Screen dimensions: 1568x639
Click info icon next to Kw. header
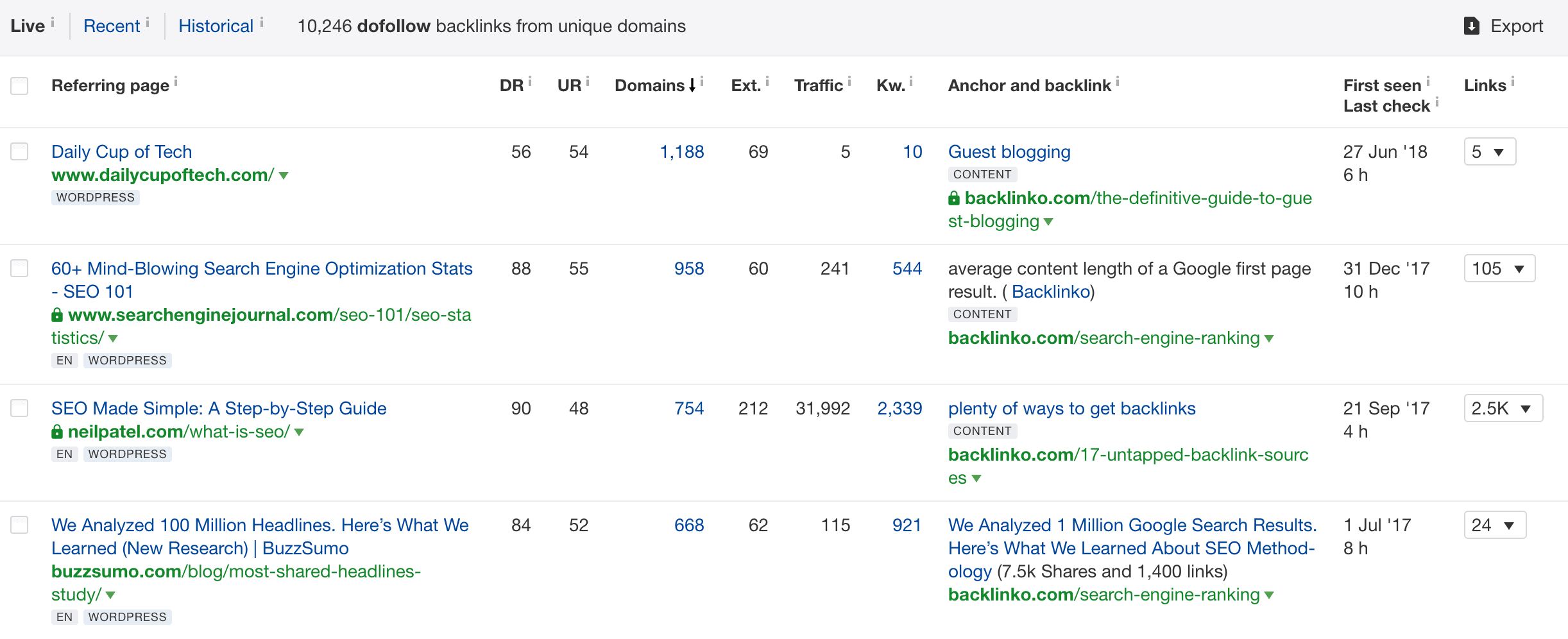(x=911, y=81)
